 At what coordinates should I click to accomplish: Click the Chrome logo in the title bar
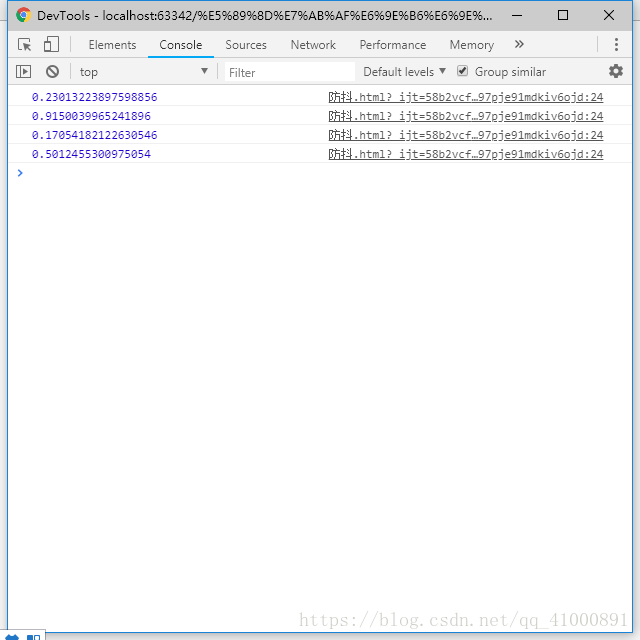coord(24,15)
